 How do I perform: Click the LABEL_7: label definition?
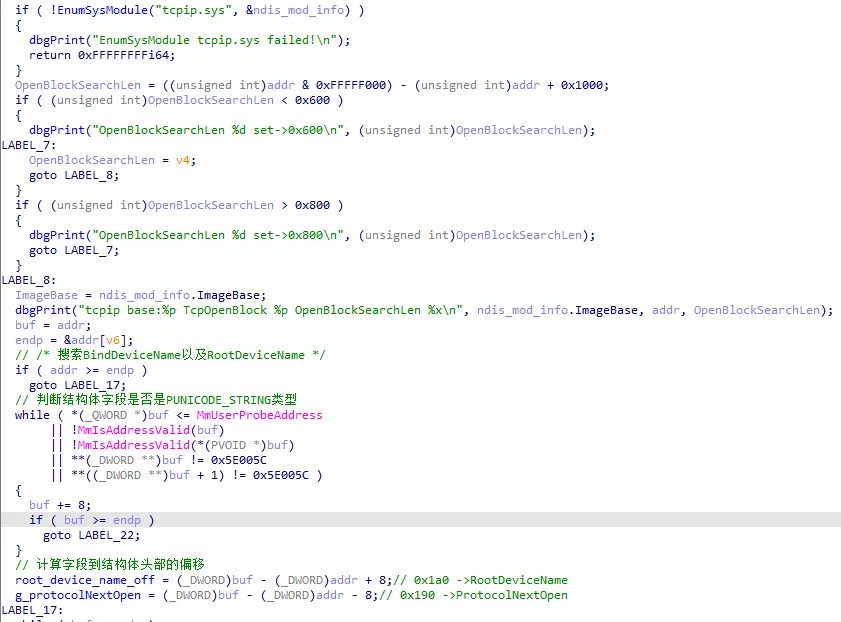(28, 145)
